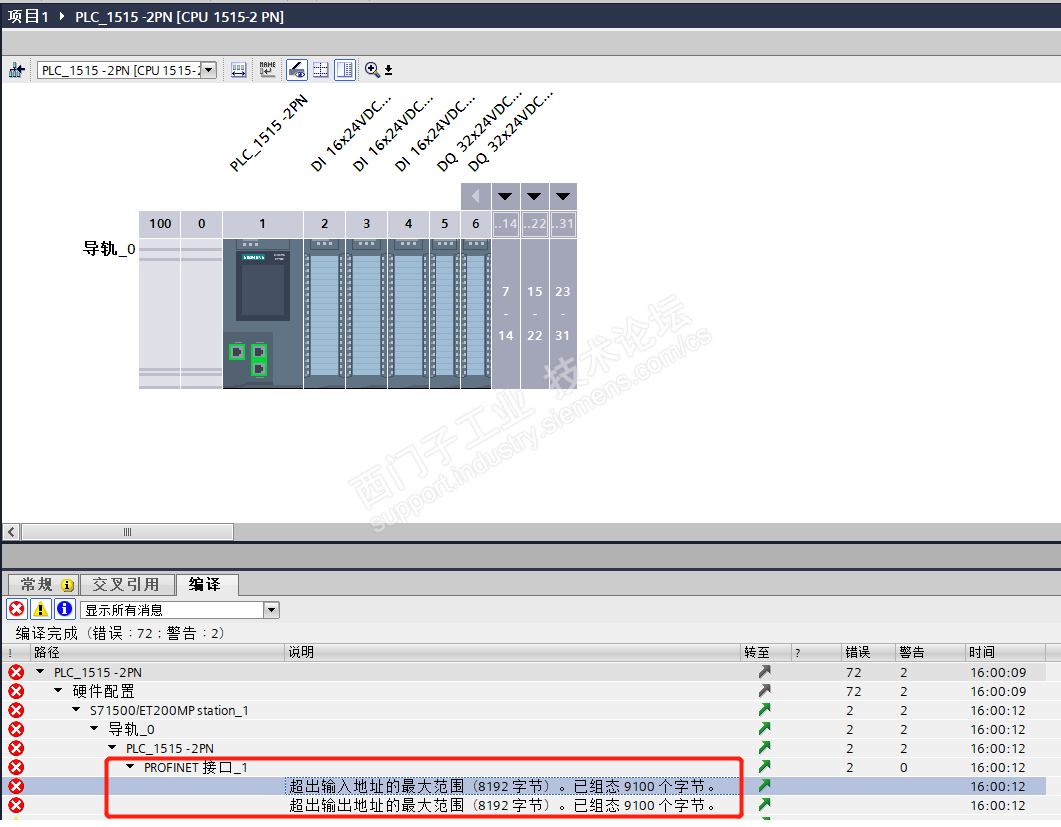
Task: Expand the slot ..31 dropdown arrow
Action: [563, 196]
